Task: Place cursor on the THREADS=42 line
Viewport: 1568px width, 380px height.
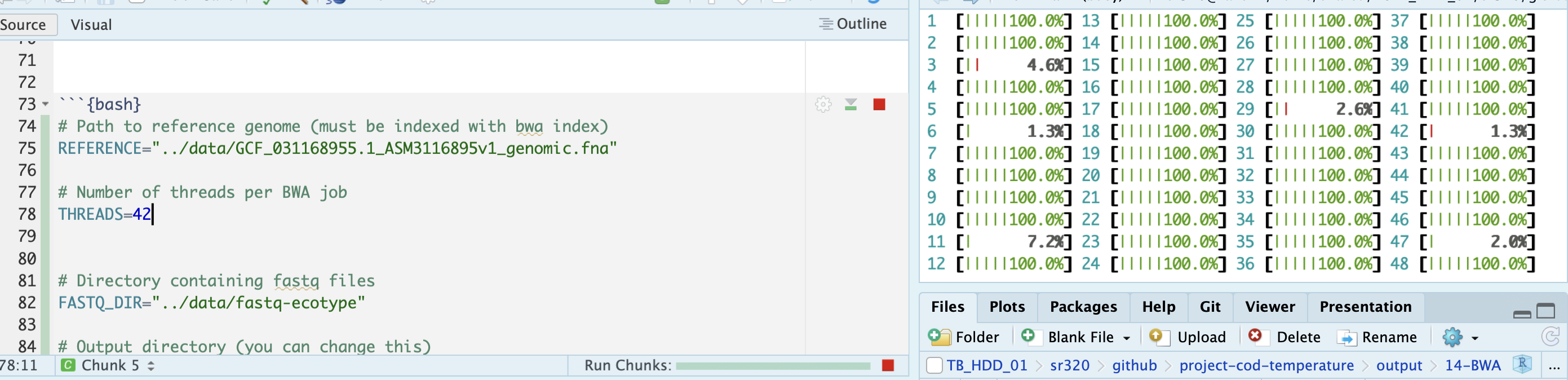Action: click(105, 214)
